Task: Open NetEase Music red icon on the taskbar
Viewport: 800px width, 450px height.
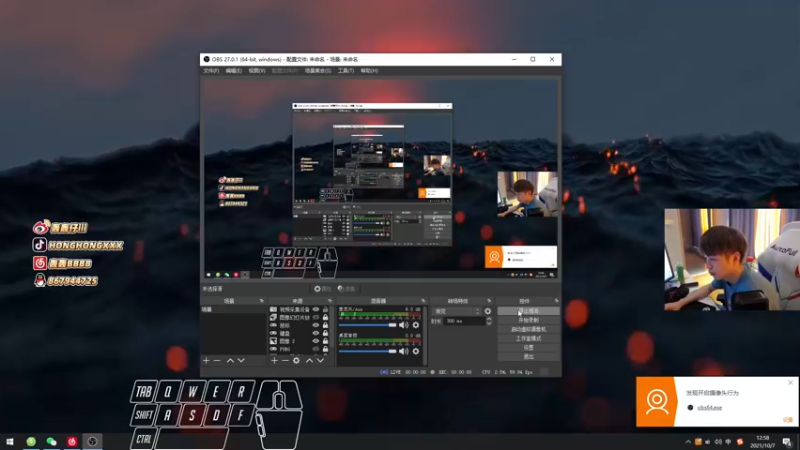Action: click(72, 441)
